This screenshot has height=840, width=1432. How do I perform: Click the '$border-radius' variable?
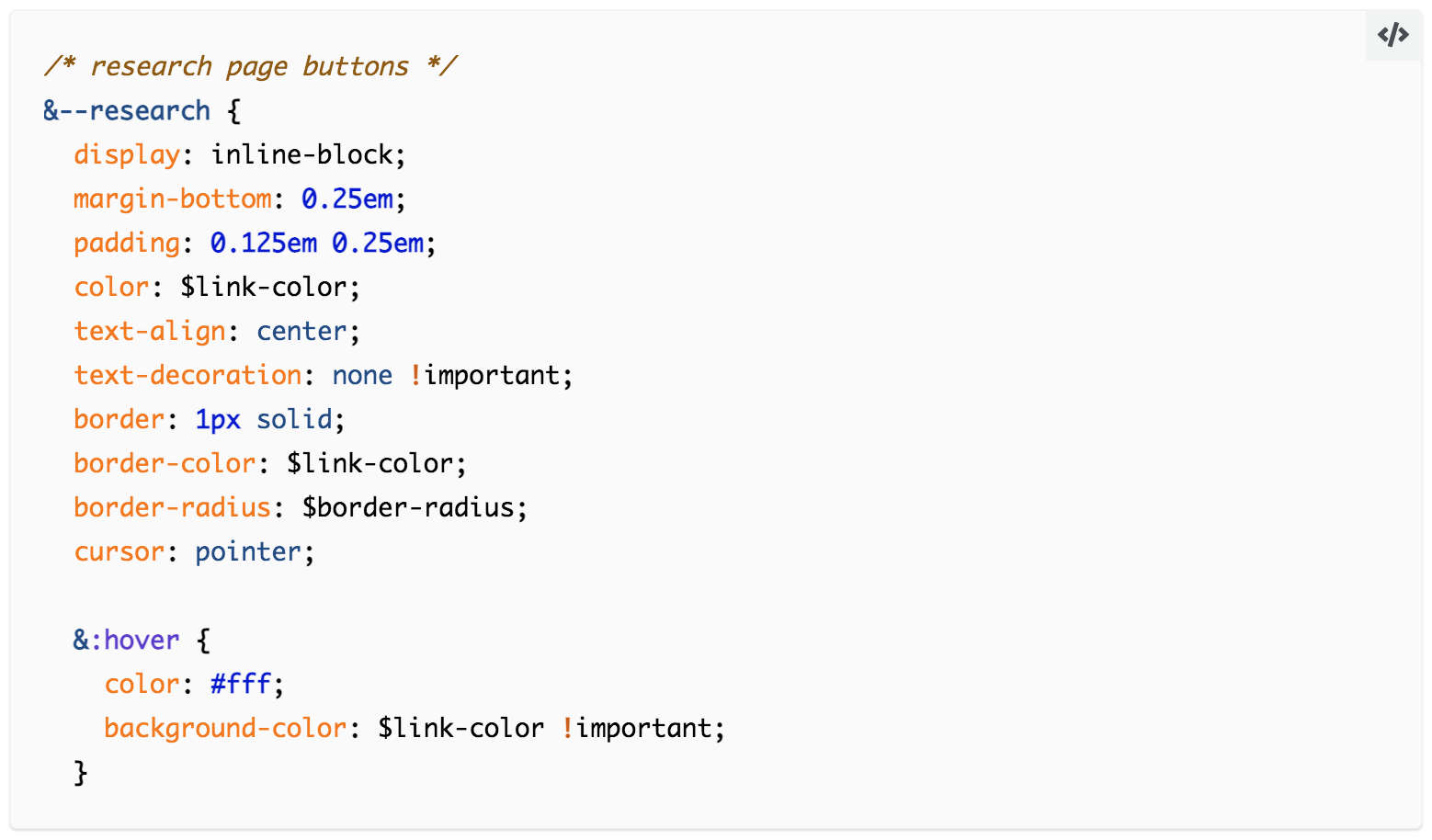[x=408, y=507]
